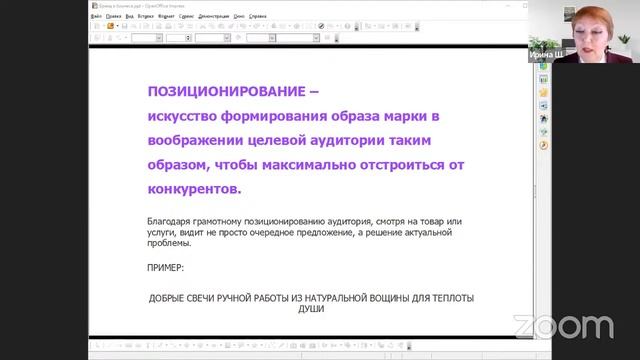This screenshot has height=360, width=640.
Task: Select the Ирина Ш participant video thumbnail
Action: click(584, 31)
